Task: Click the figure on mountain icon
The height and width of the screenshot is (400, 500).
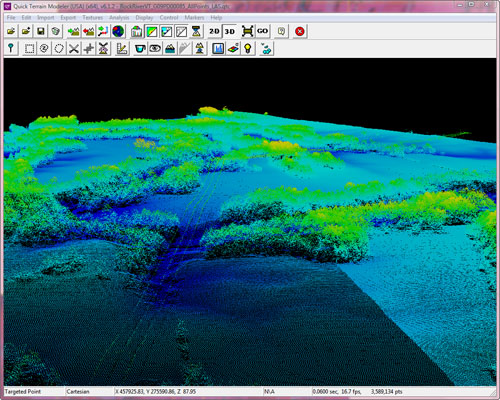Action: click(x=200, y=49)
